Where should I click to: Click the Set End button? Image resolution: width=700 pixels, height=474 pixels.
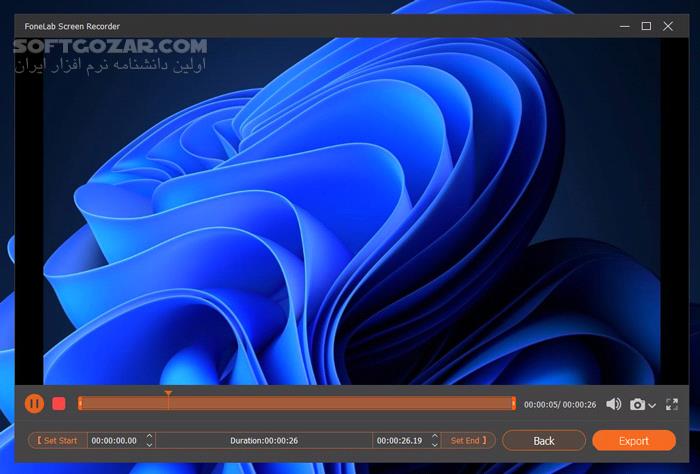[468, 440]
